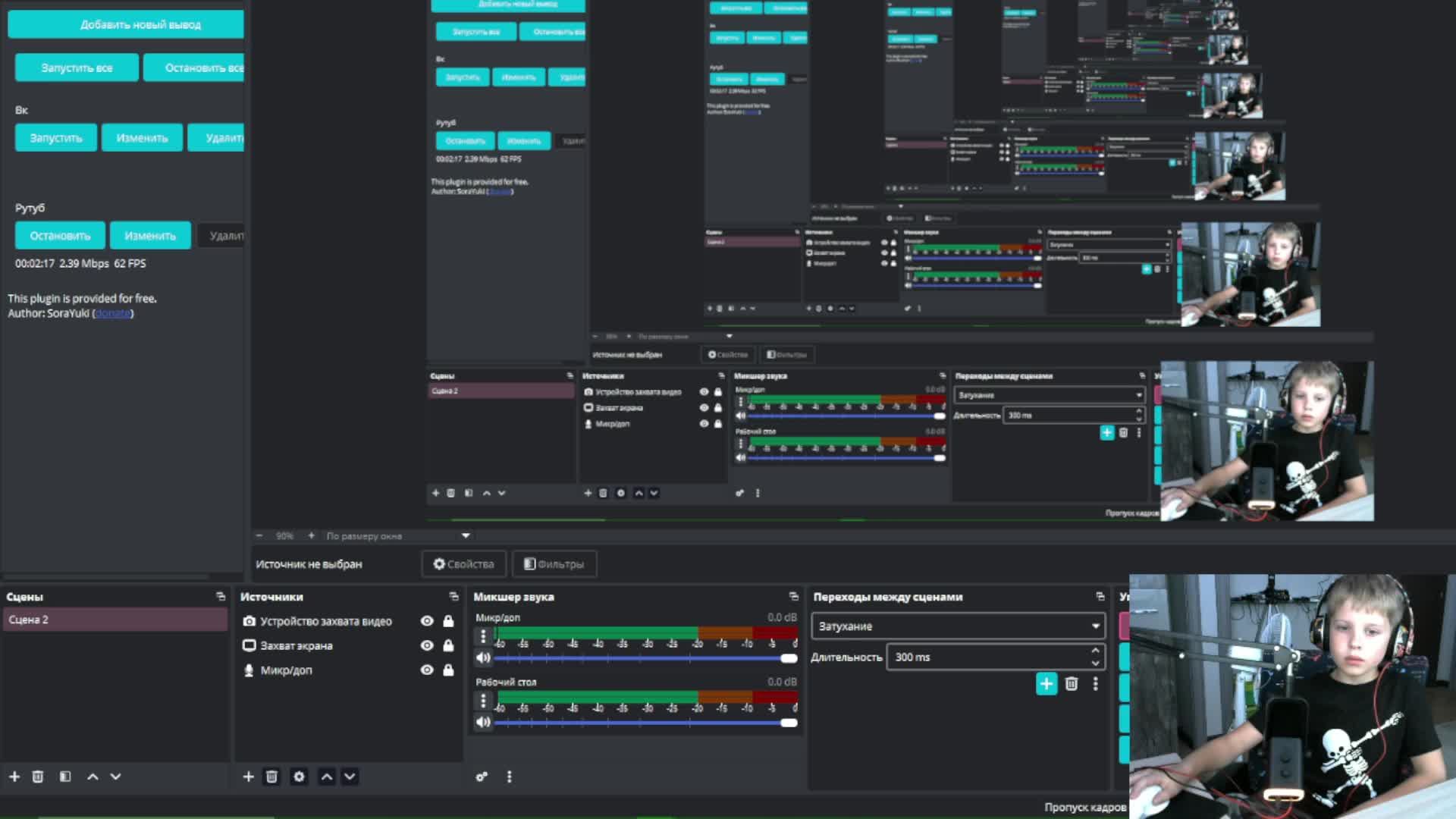This screenshot has width=1456, height=819.
Task: Hide the Захват экрана source
Action: (x=427, y=645)
